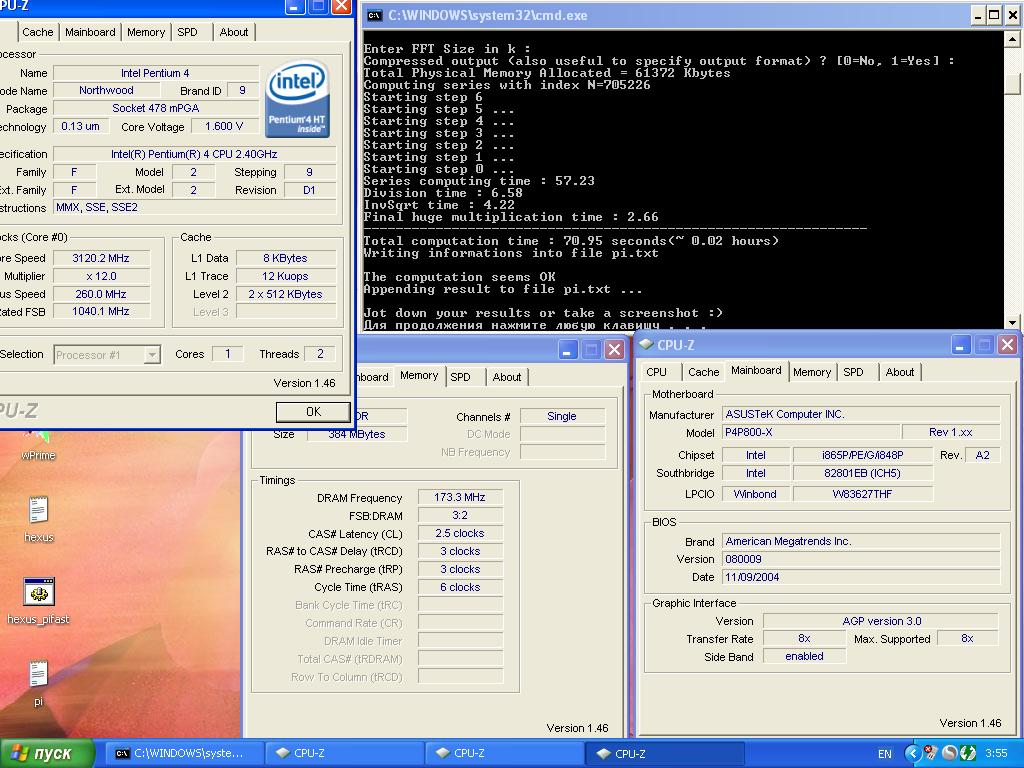Click the cmd.exe title bar icon
Viewport: 1024px width, 768px height.
click(x=374, y=15)
